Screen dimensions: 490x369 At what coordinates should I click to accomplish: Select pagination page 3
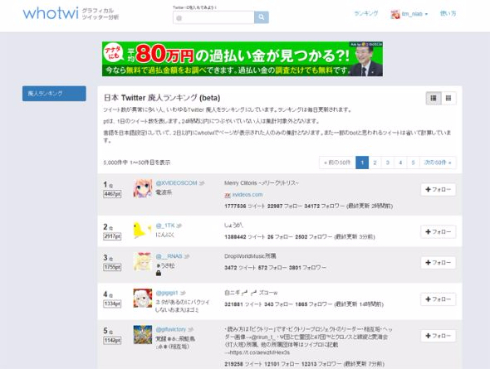(388, 163)
